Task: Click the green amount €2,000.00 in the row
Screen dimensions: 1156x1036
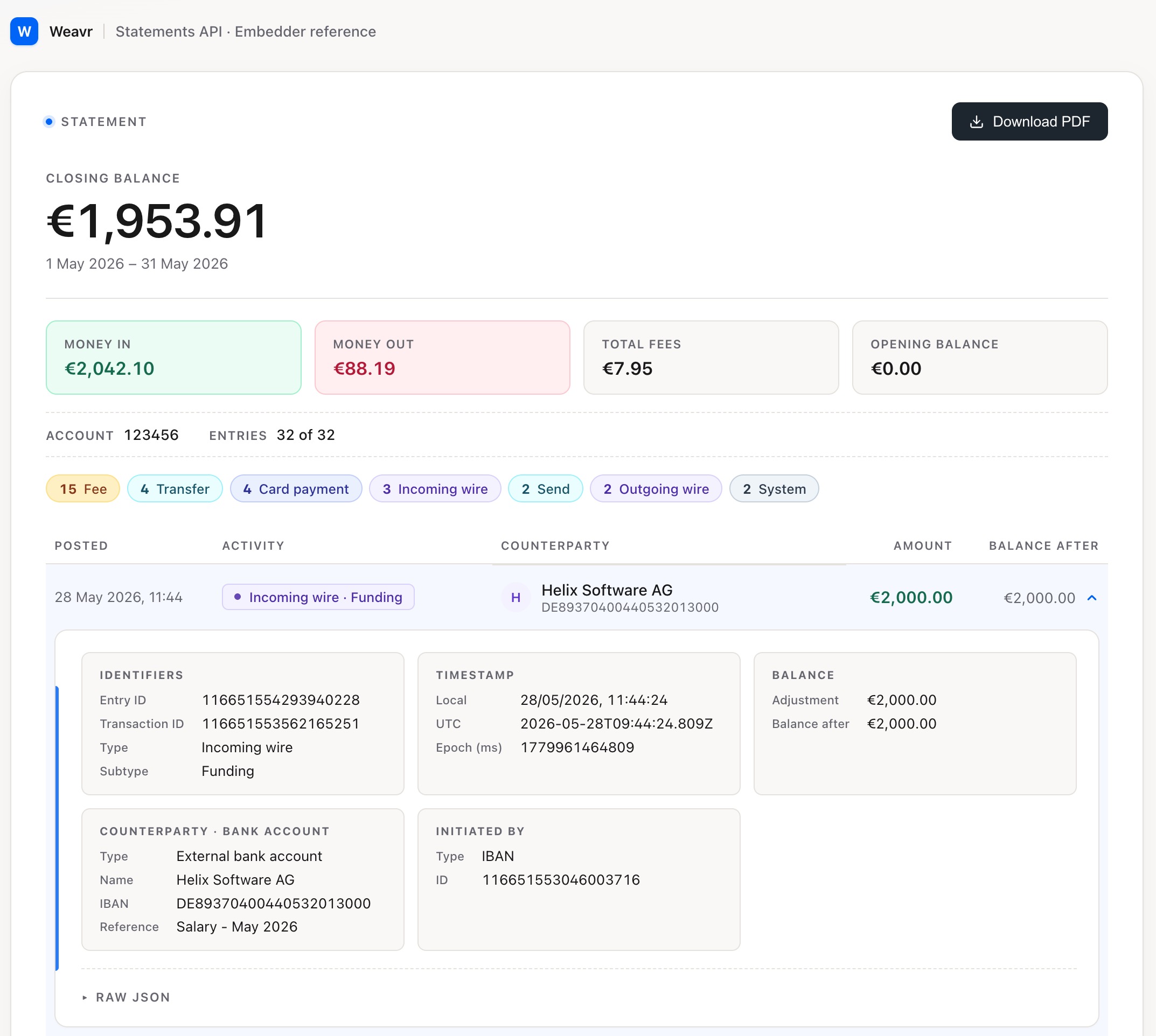Action: click(911, 598)
